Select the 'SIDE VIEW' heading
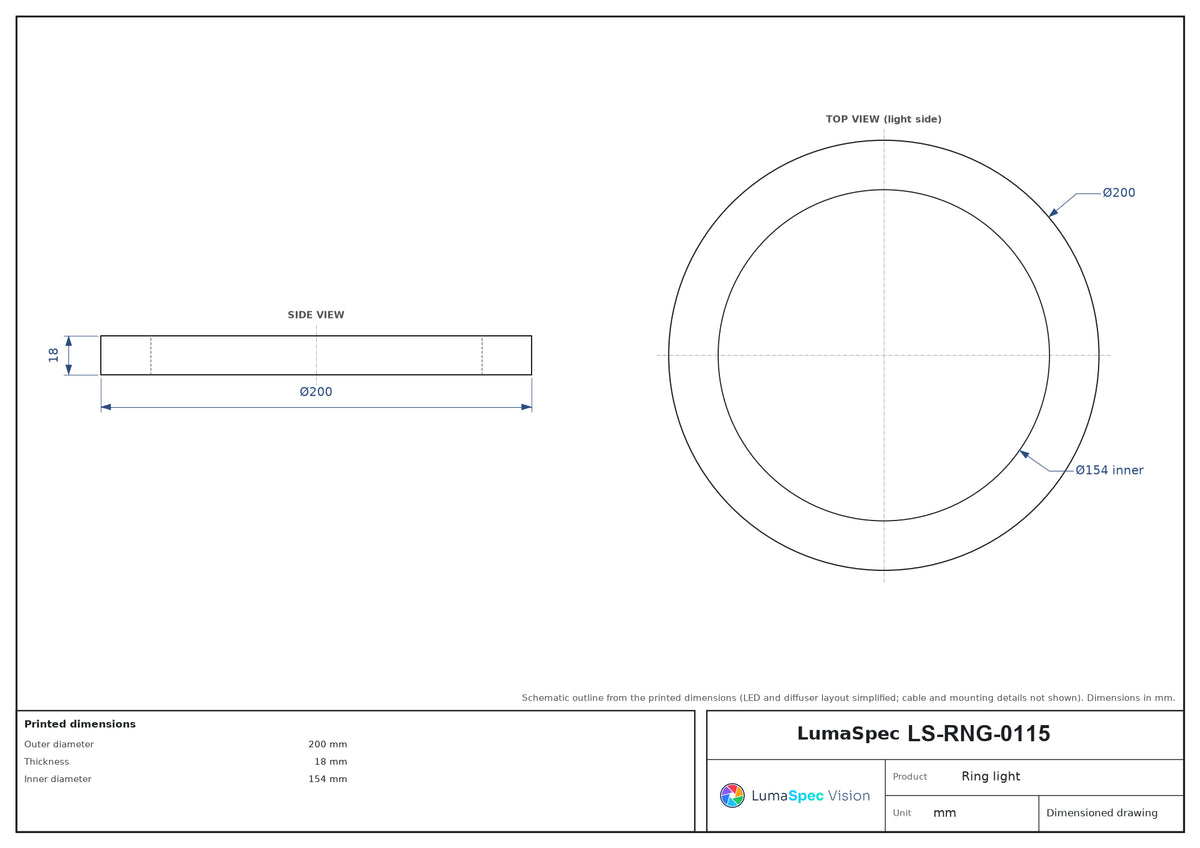The image size is (1200, 848). click(316, 315)
